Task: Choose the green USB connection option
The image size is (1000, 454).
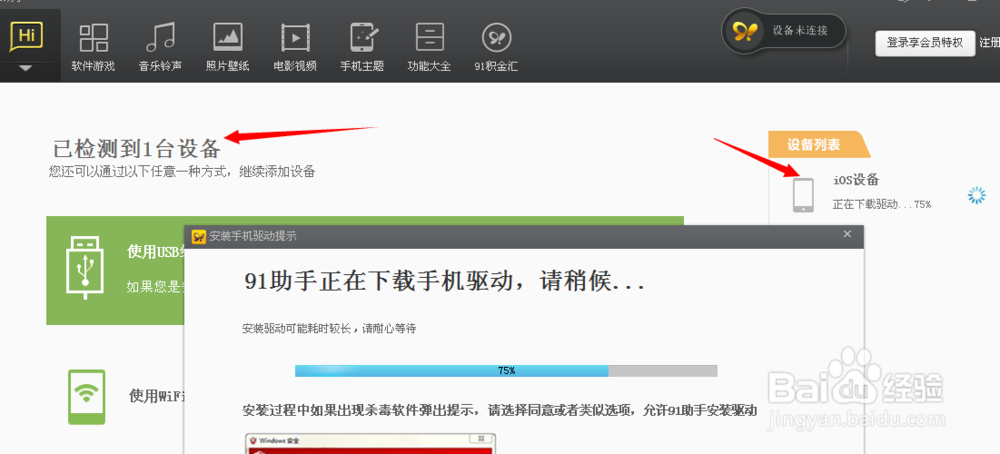Action: tap(115, 270)
